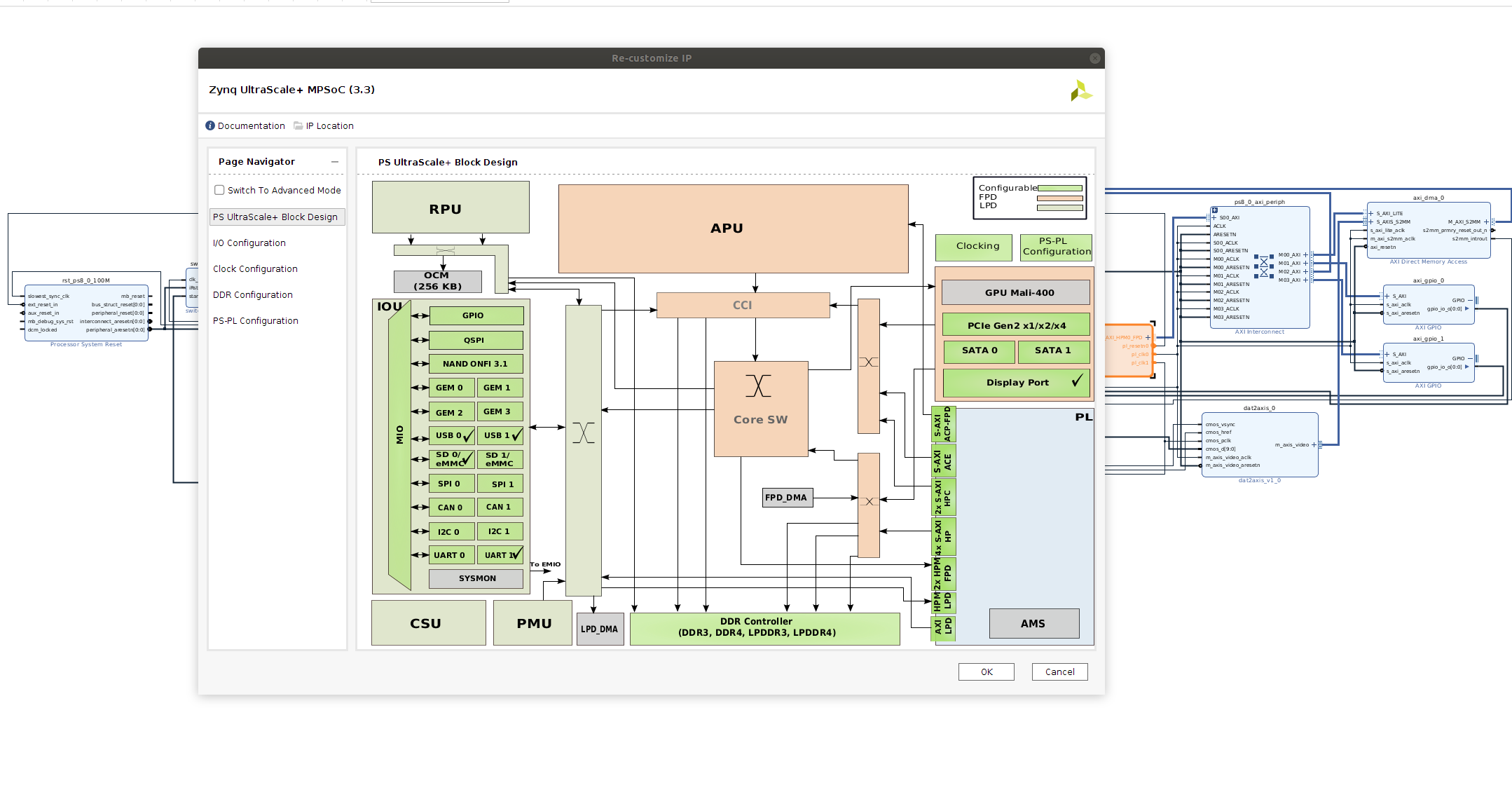The width and height of the screenshot is (1512, 804).
Task: Expand the M00_AXI pin on ps8_0_axi_periph
Action: pos(1305,254)
